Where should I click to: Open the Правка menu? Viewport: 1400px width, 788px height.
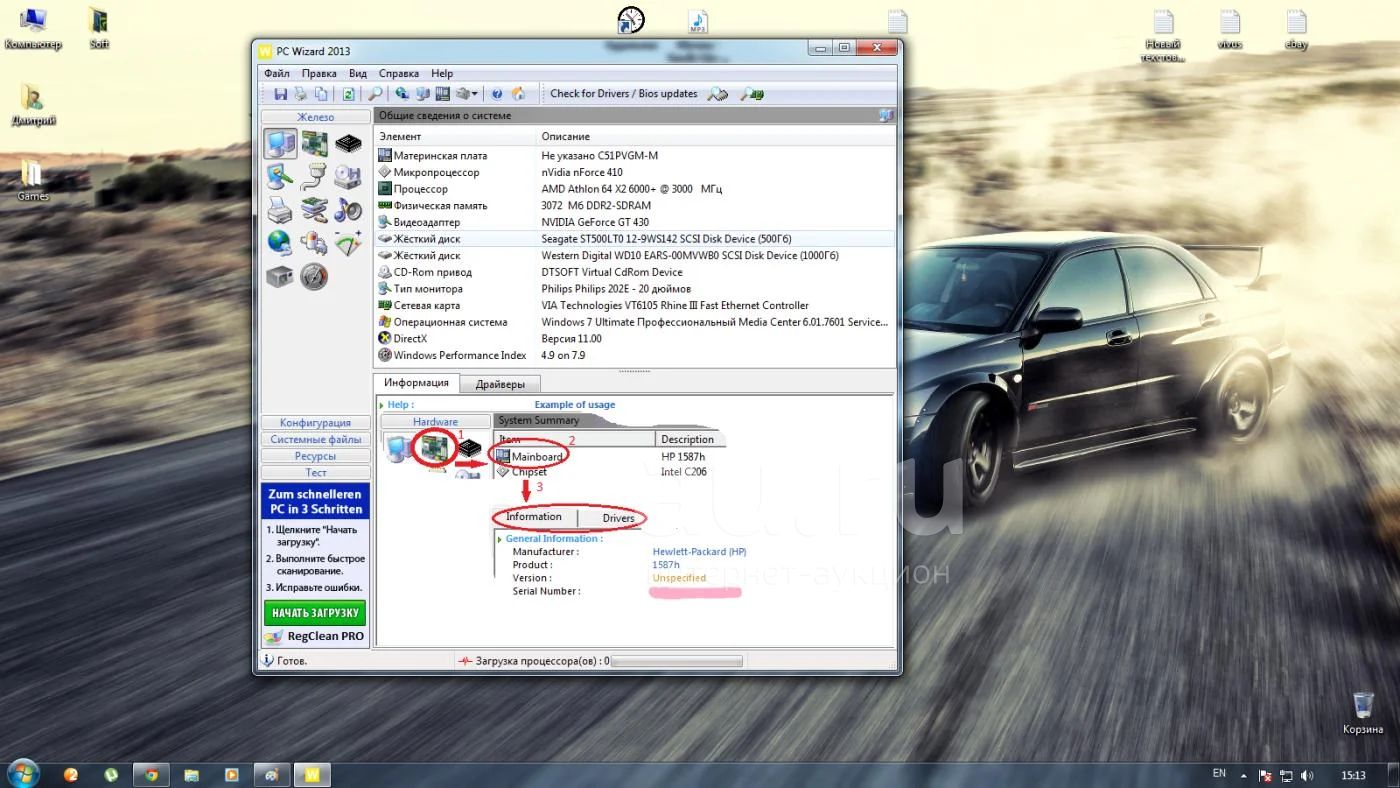point(319,73)
